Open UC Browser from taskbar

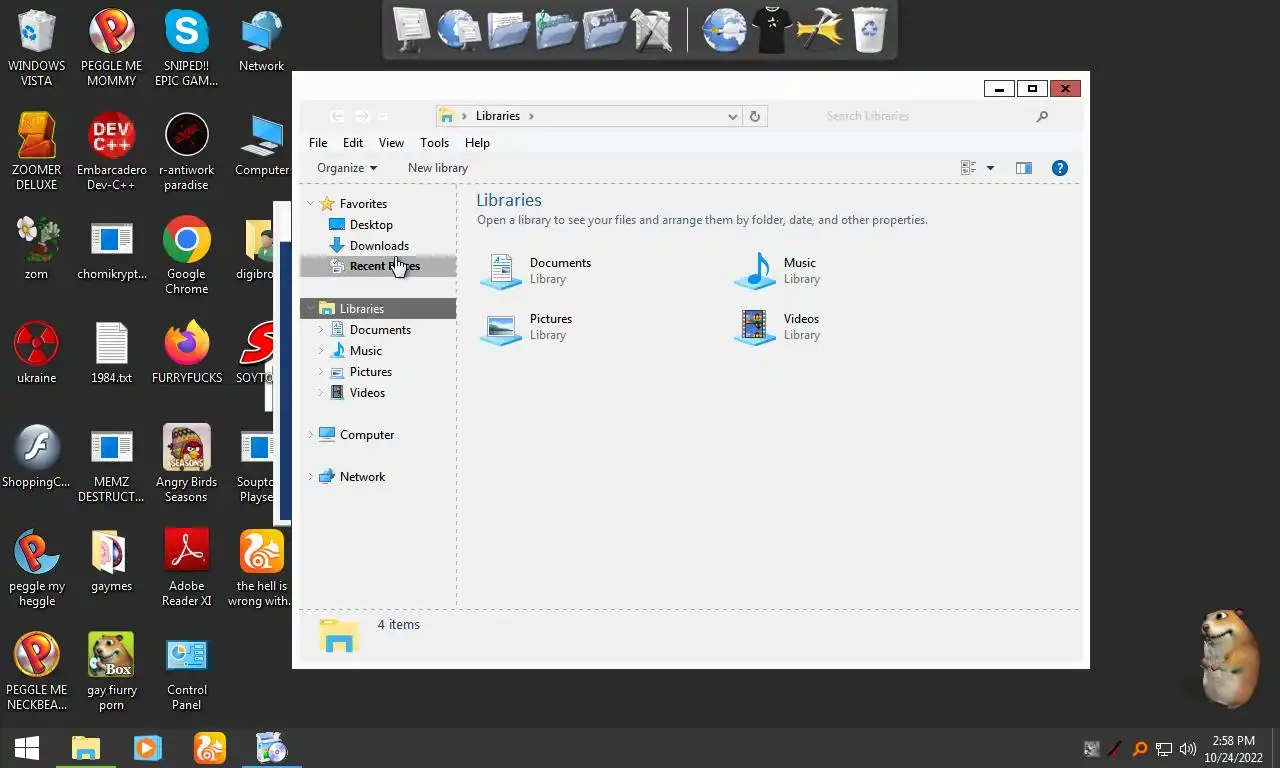click(x=210, y=748)
